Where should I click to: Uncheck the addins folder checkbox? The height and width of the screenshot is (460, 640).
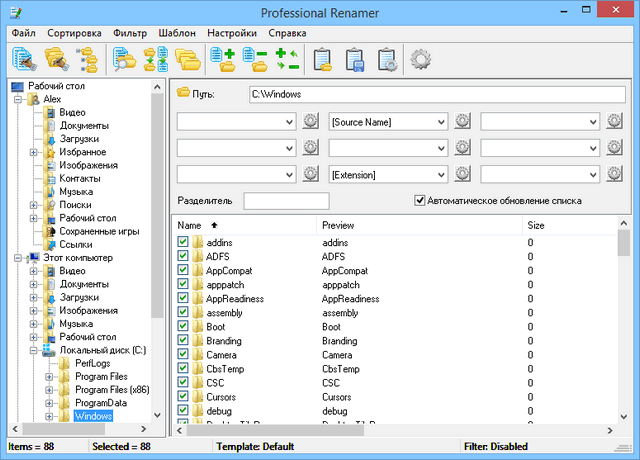click(183, 243)
